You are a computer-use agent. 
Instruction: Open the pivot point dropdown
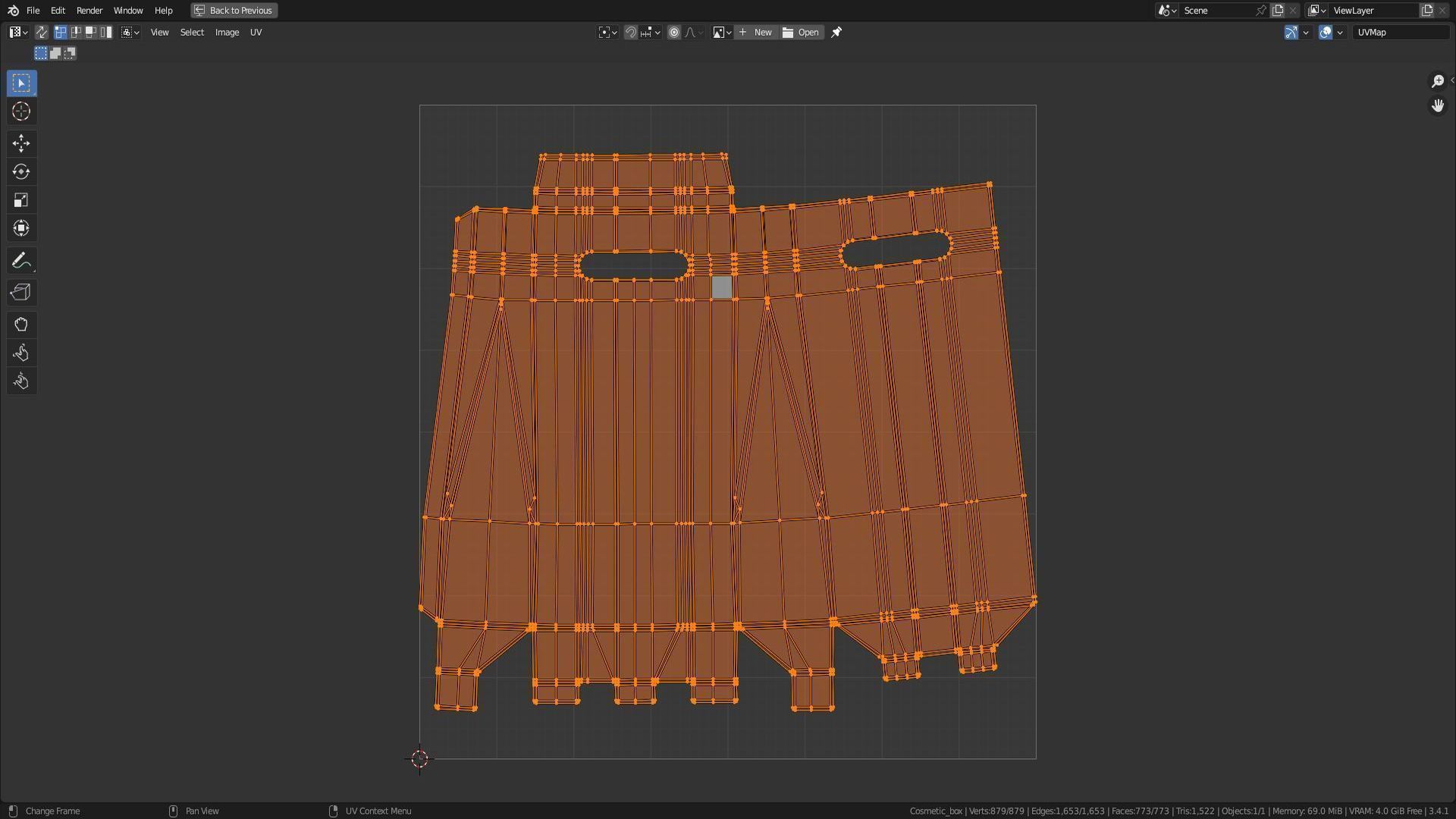click(607, 33)
